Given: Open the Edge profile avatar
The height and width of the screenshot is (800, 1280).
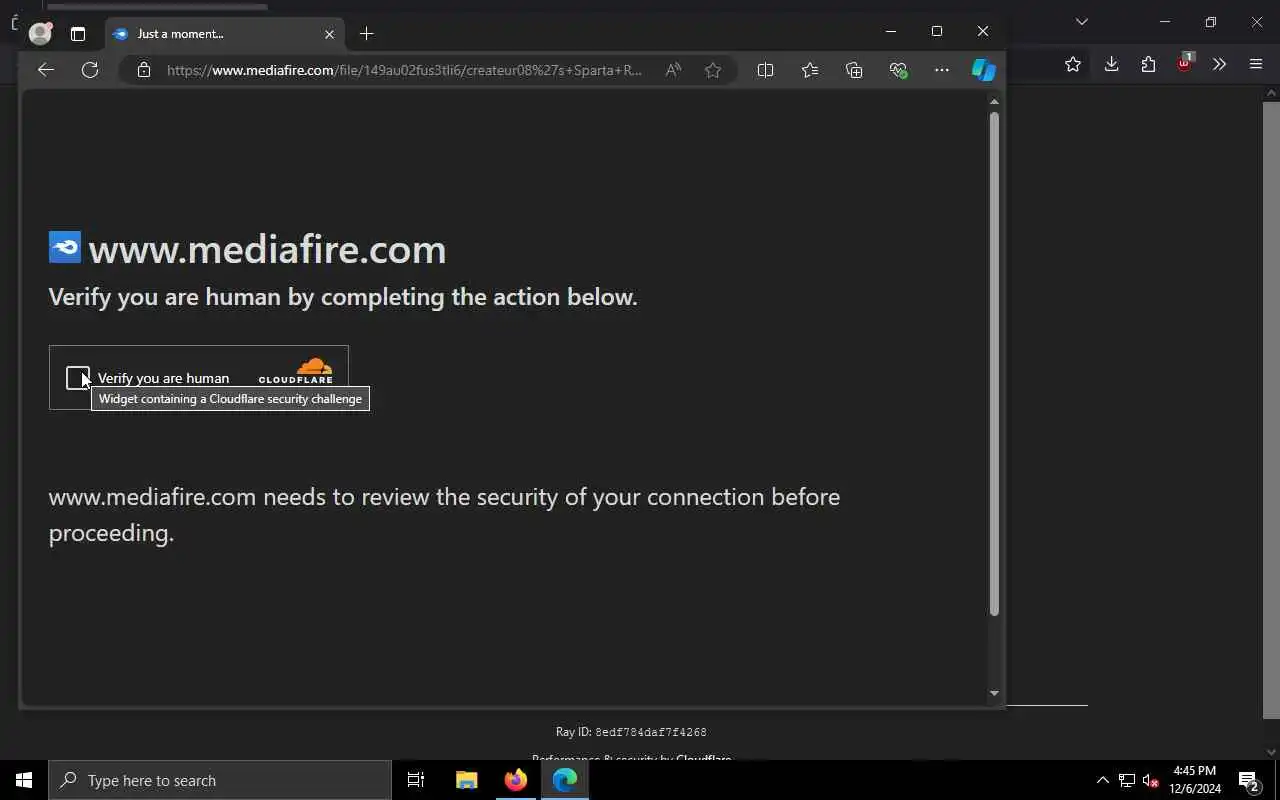Looking at the screenshot, I should tap(40, 33).
